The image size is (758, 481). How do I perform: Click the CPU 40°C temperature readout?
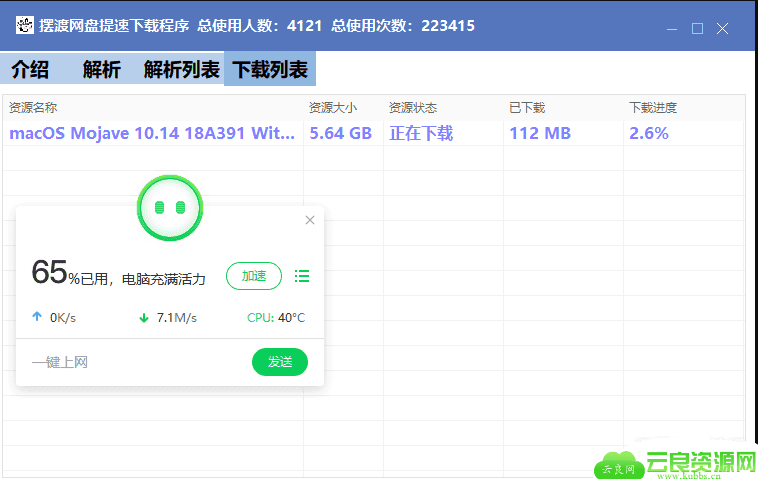coord(276,318)
